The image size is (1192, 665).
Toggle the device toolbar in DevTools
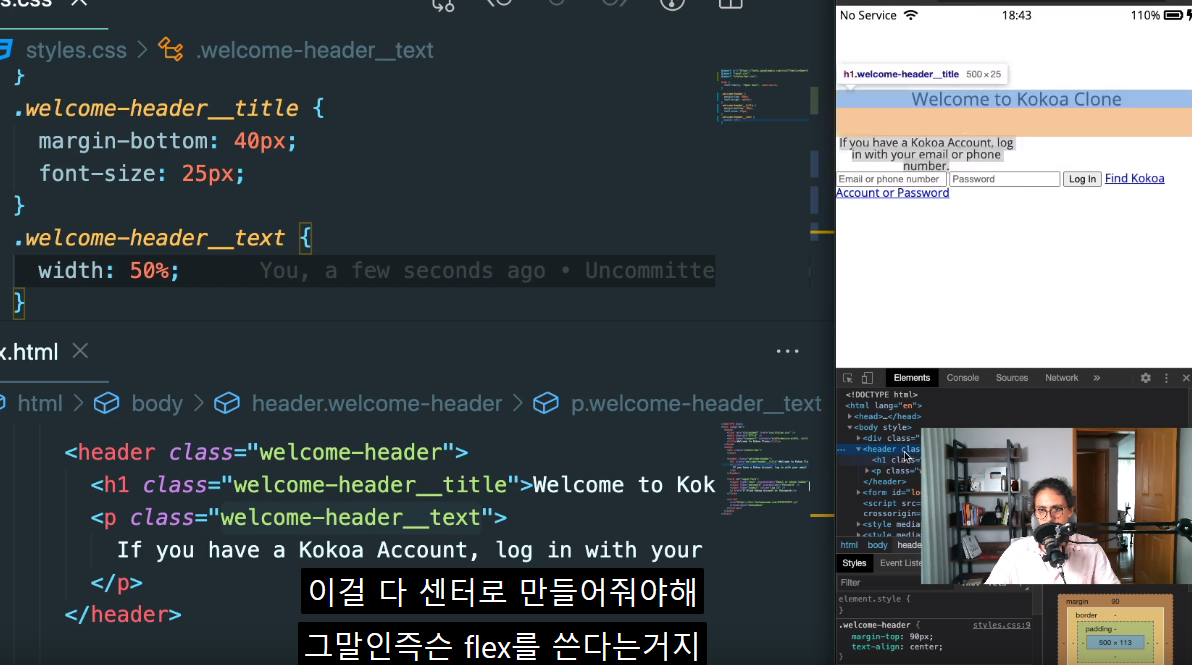pyautogui.click(x=867, y=378)
